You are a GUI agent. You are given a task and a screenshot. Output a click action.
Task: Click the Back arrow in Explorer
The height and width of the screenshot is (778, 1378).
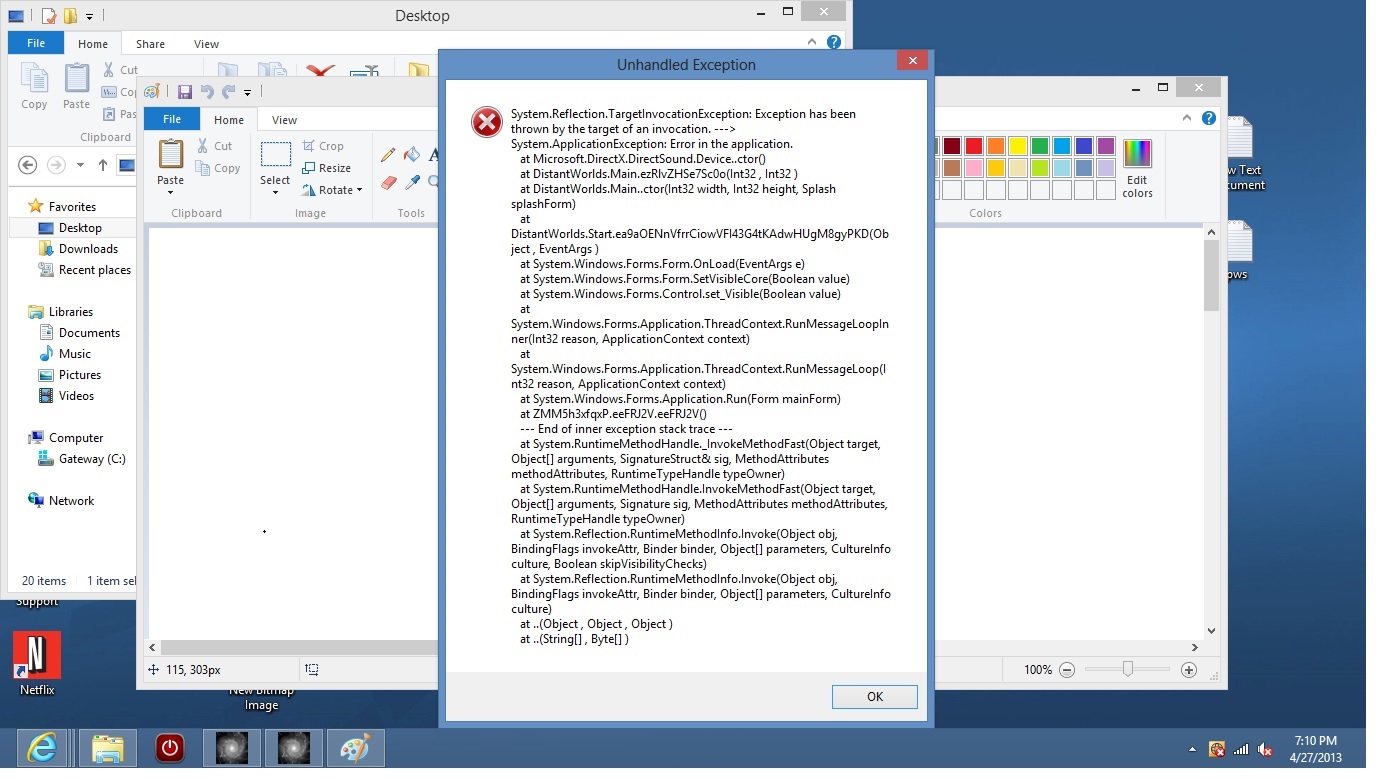click(x=28, y=165)
